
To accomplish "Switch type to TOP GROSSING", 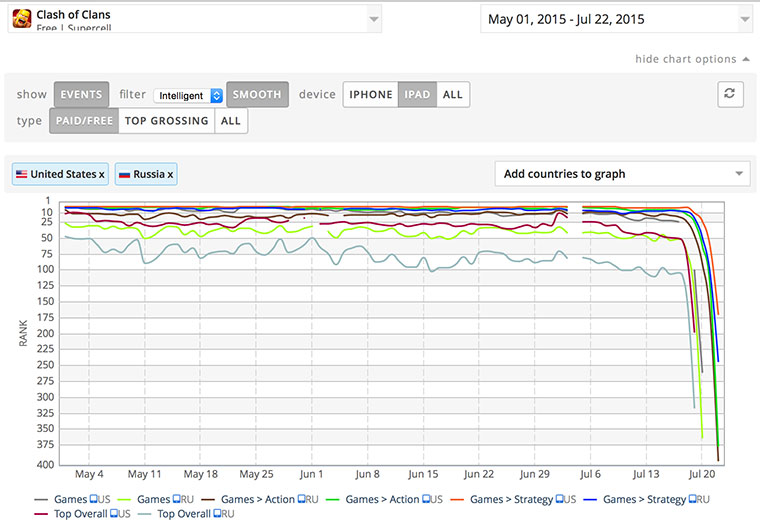I will 166,121.
